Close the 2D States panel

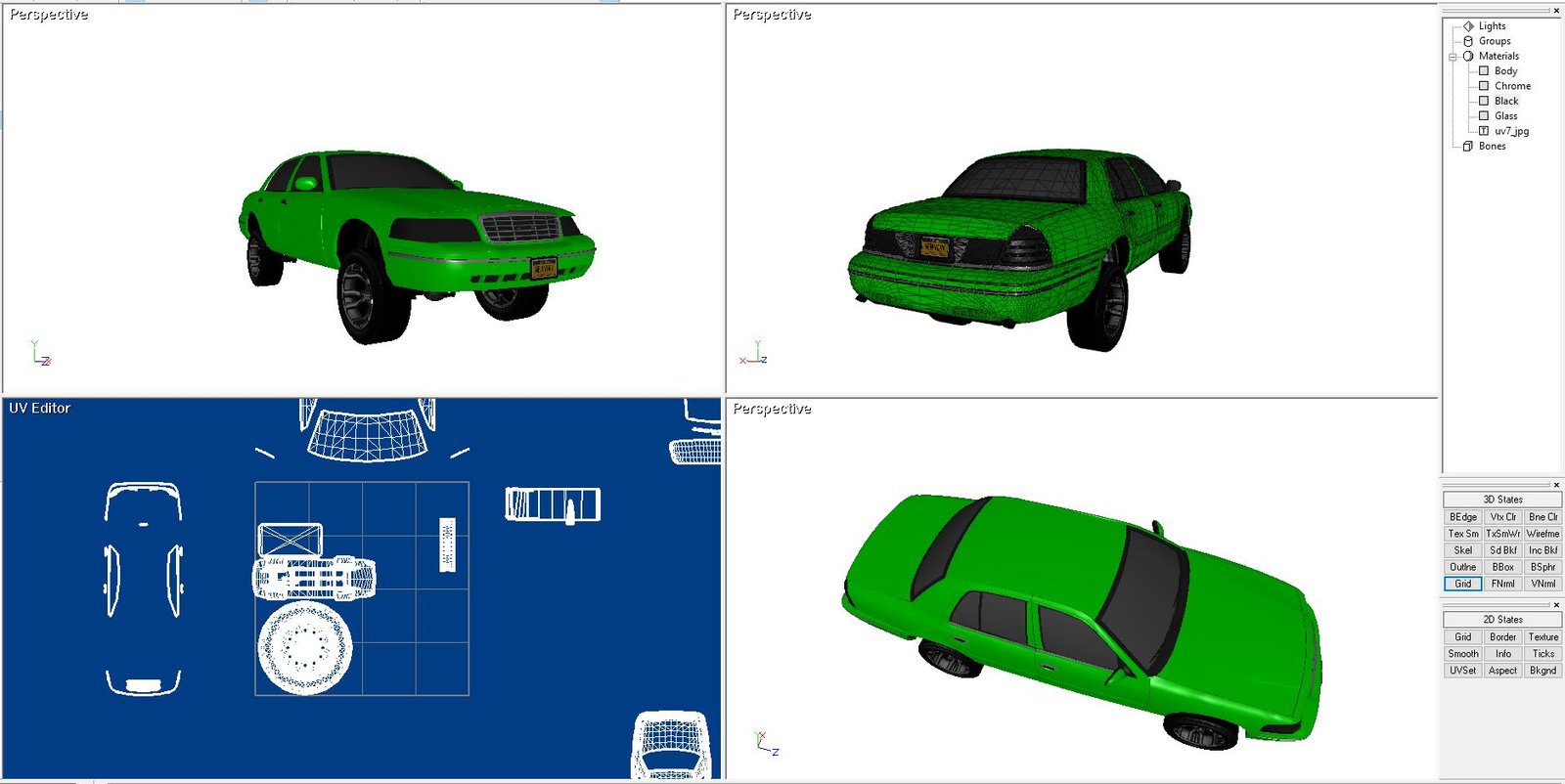pos(1556,605)
